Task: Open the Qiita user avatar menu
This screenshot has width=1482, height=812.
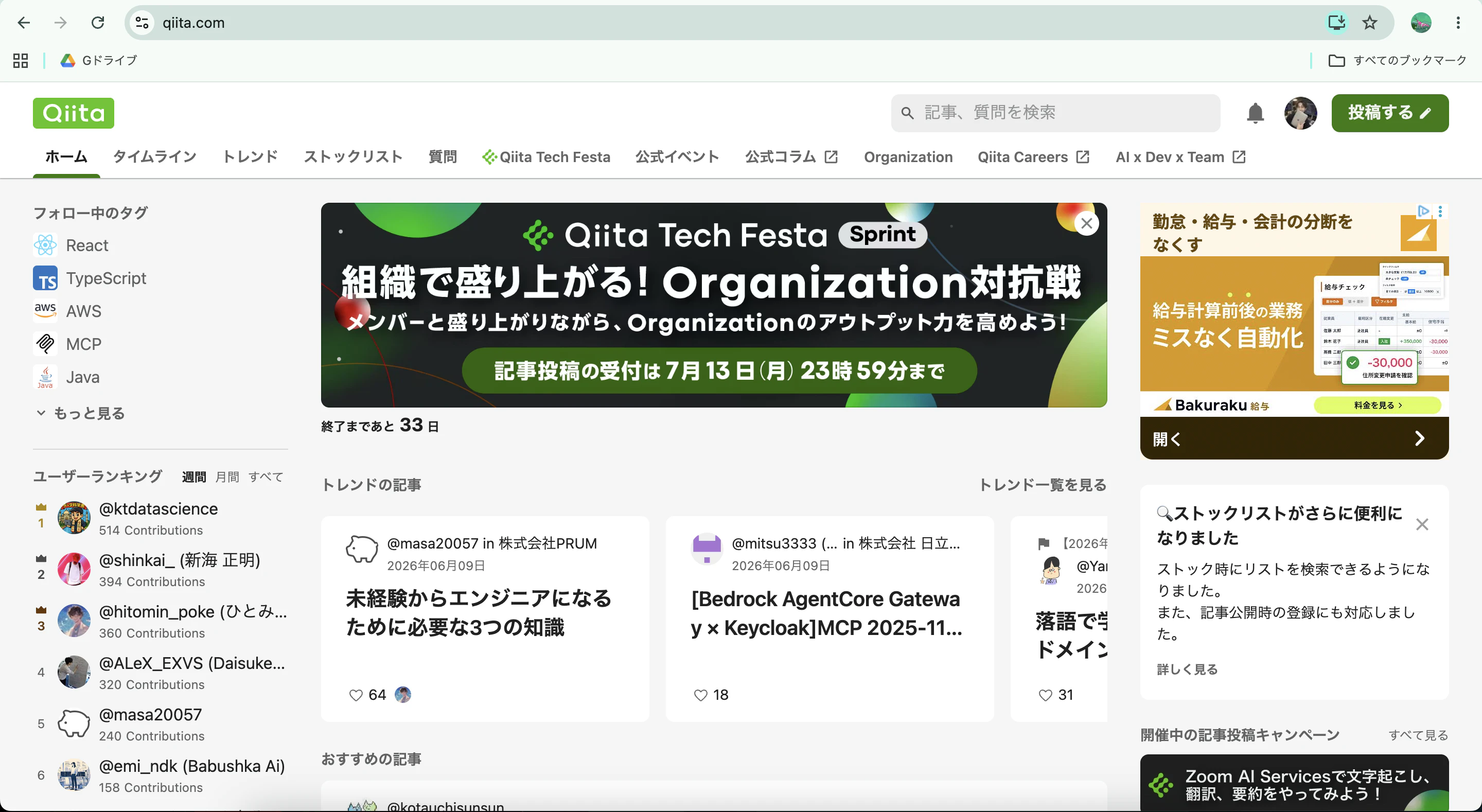Action: point(1300,113)
